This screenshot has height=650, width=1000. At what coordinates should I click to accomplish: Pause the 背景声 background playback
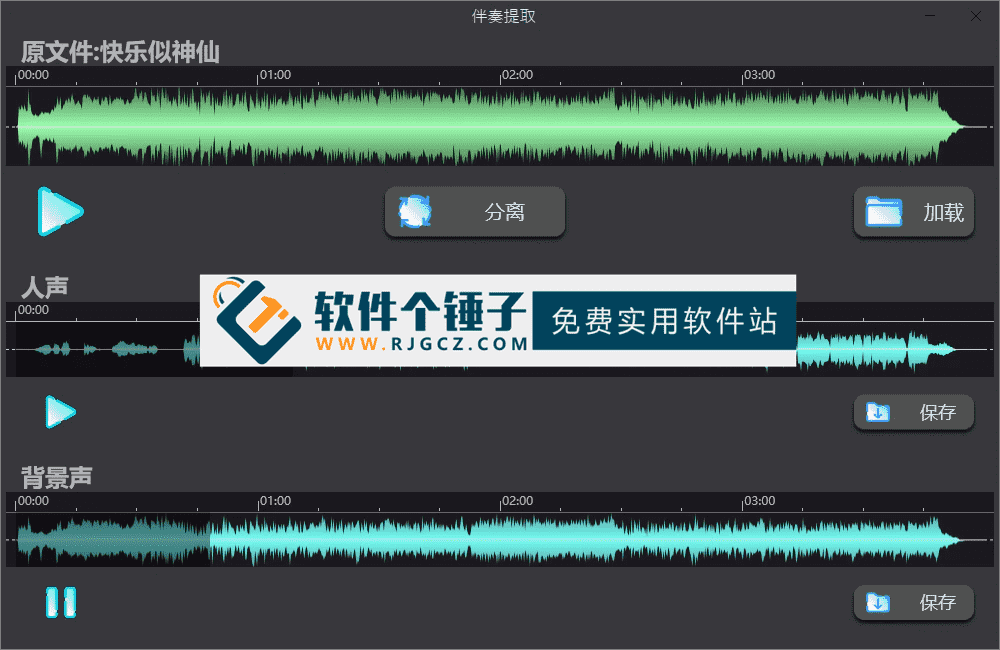(x=60, y=602)
